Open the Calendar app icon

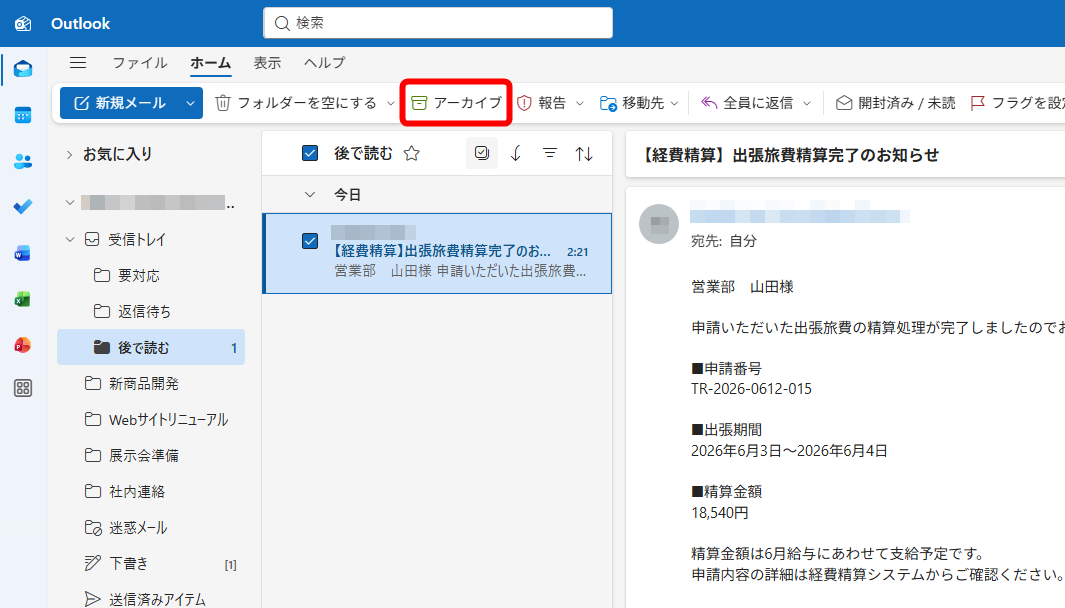click(23, 115)
